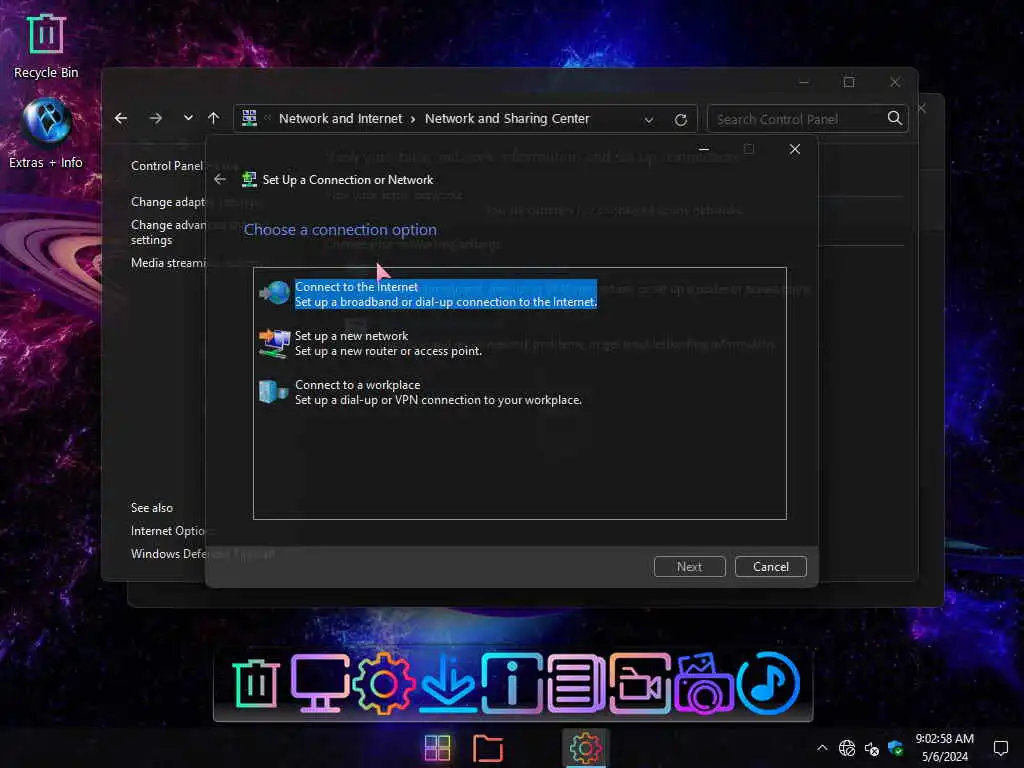Click the muted volume tray icon

click(872, 748)
